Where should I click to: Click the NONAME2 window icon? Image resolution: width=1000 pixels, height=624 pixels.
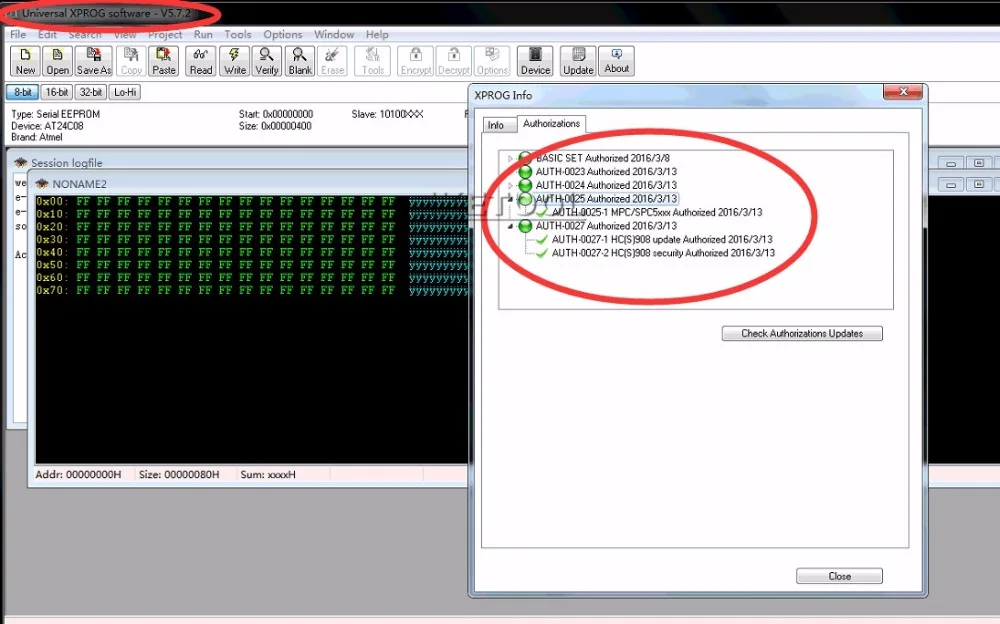42,184
